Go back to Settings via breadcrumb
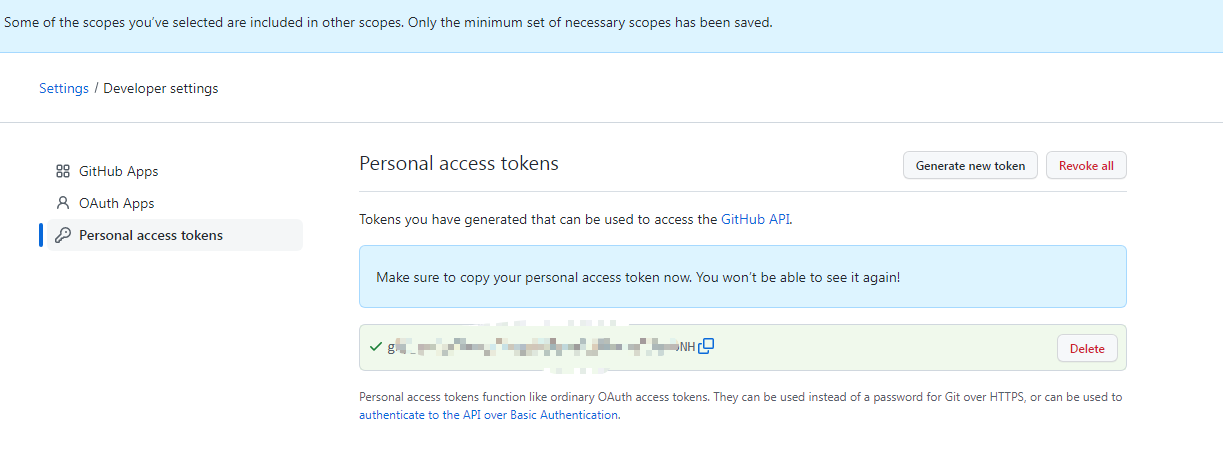 pos(64,88)
